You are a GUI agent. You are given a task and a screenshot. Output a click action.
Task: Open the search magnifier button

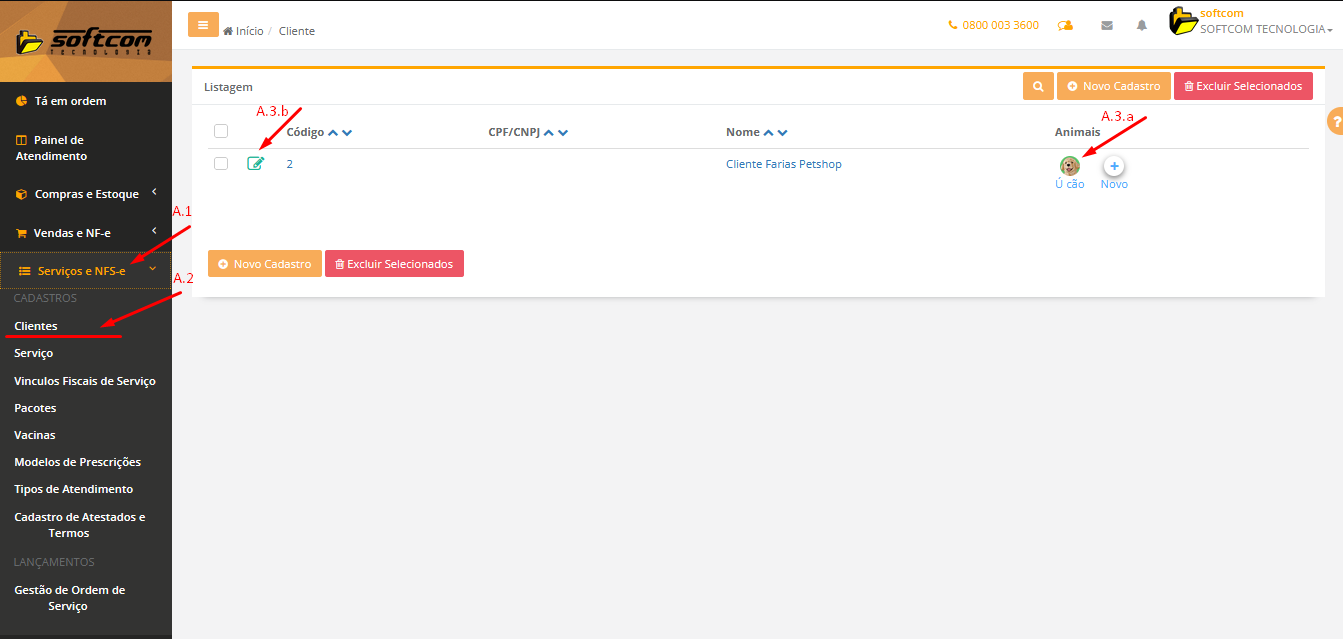(1038, 86)
